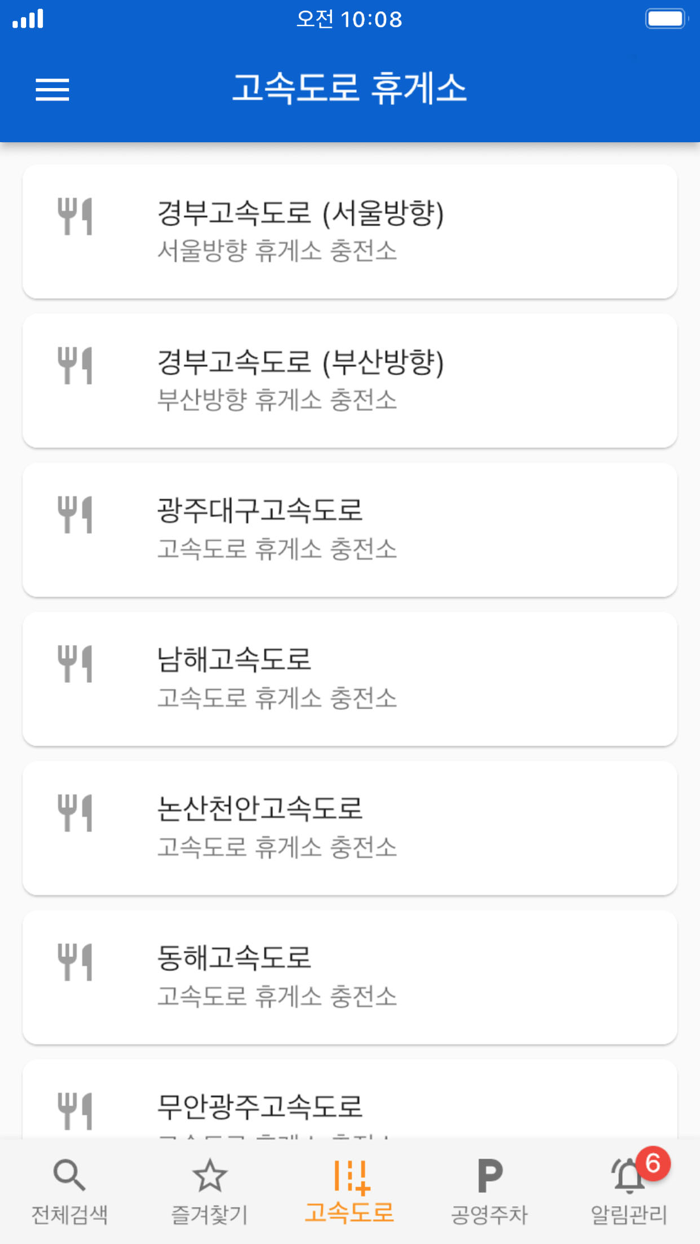Open the 알림관리 notification bell icon
This screenshot has width=700, height=1244.
point(626,1178)
